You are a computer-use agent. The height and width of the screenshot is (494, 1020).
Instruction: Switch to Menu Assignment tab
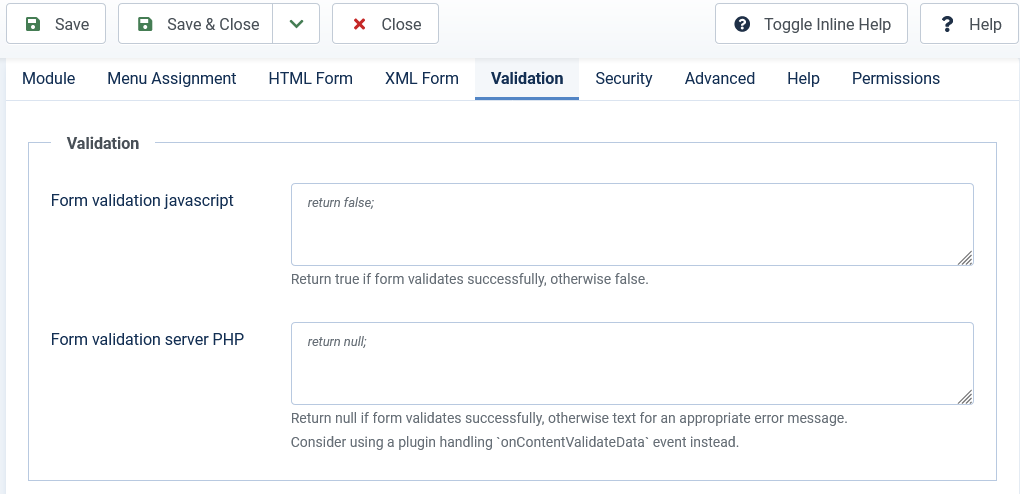tap(172, 79)
